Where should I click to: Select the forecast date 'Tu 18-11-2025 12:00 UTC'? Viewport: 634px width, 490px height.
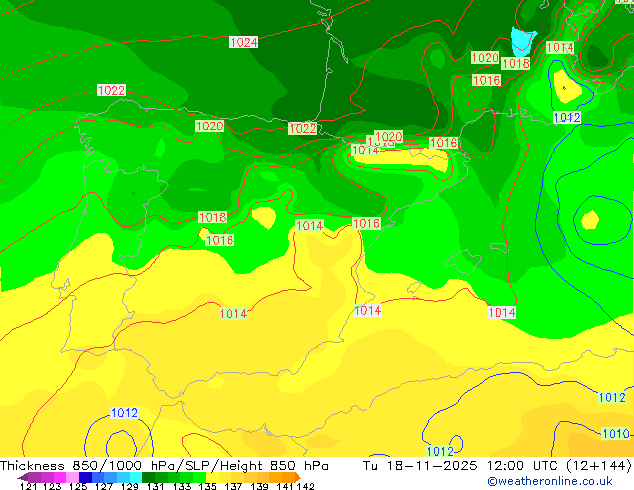point(461,465)
